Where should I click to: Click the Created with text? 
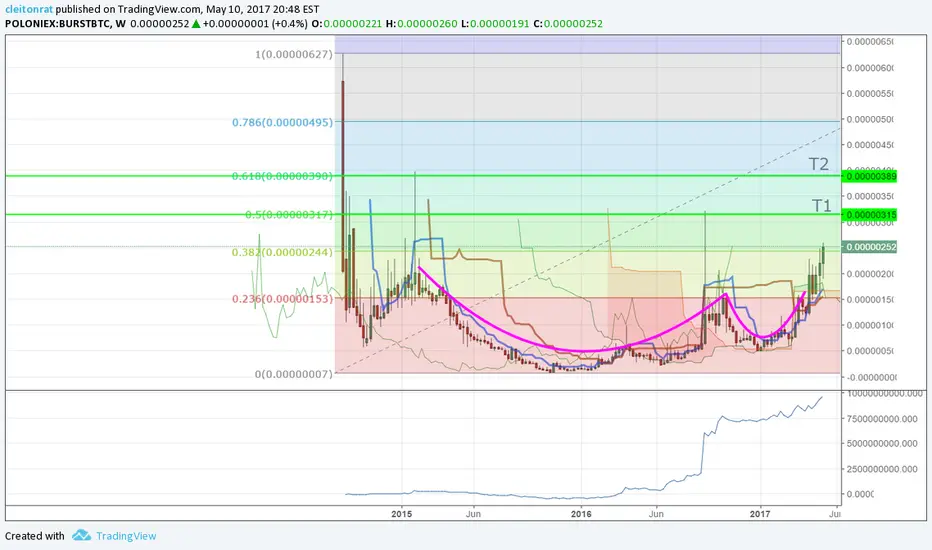click(x=34, y=536)
